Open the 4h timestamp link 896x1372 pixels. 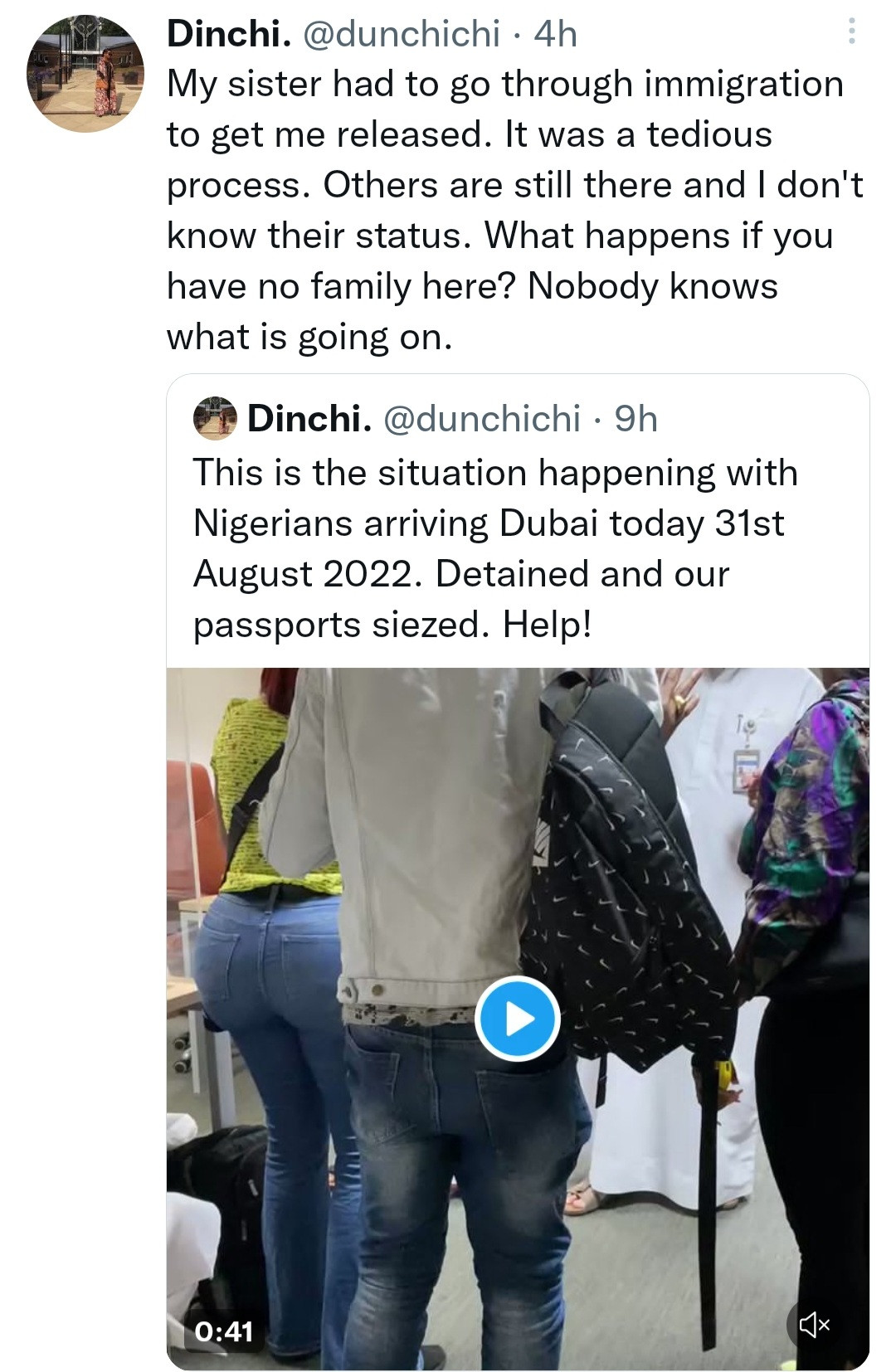[x=555, y=33]
